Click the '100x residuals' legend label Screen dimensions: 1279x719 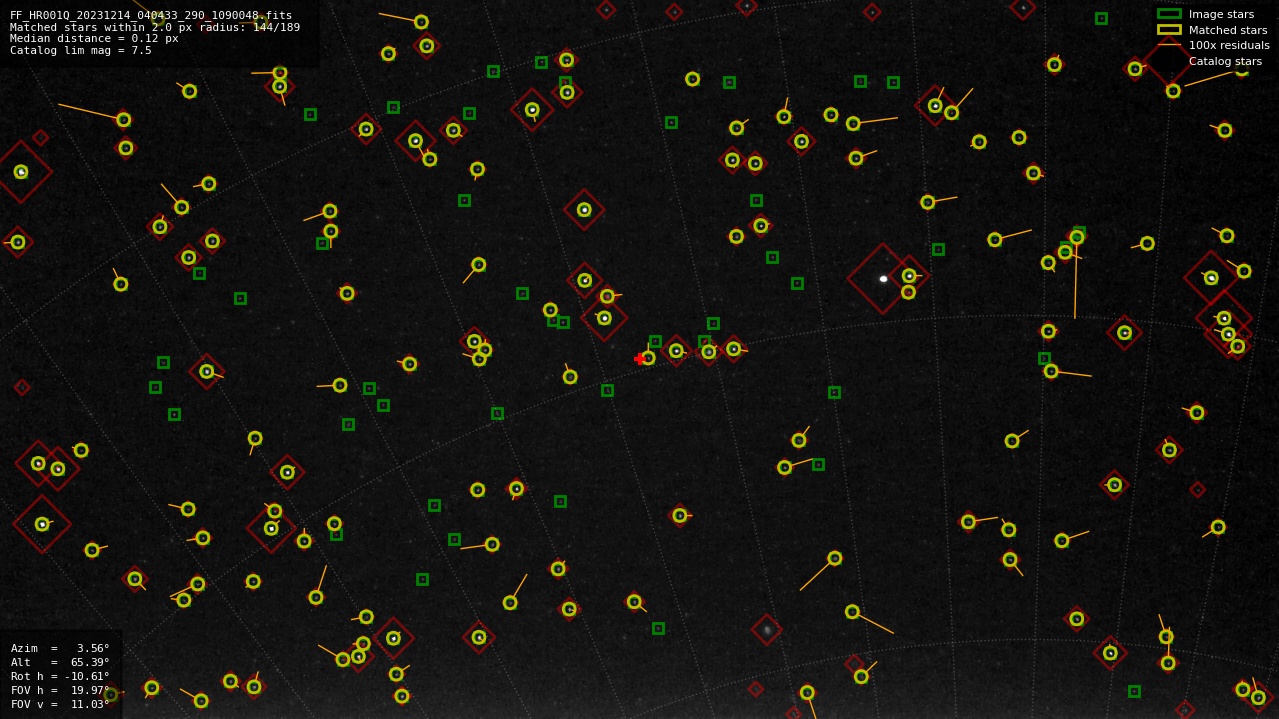(1229, 45)
